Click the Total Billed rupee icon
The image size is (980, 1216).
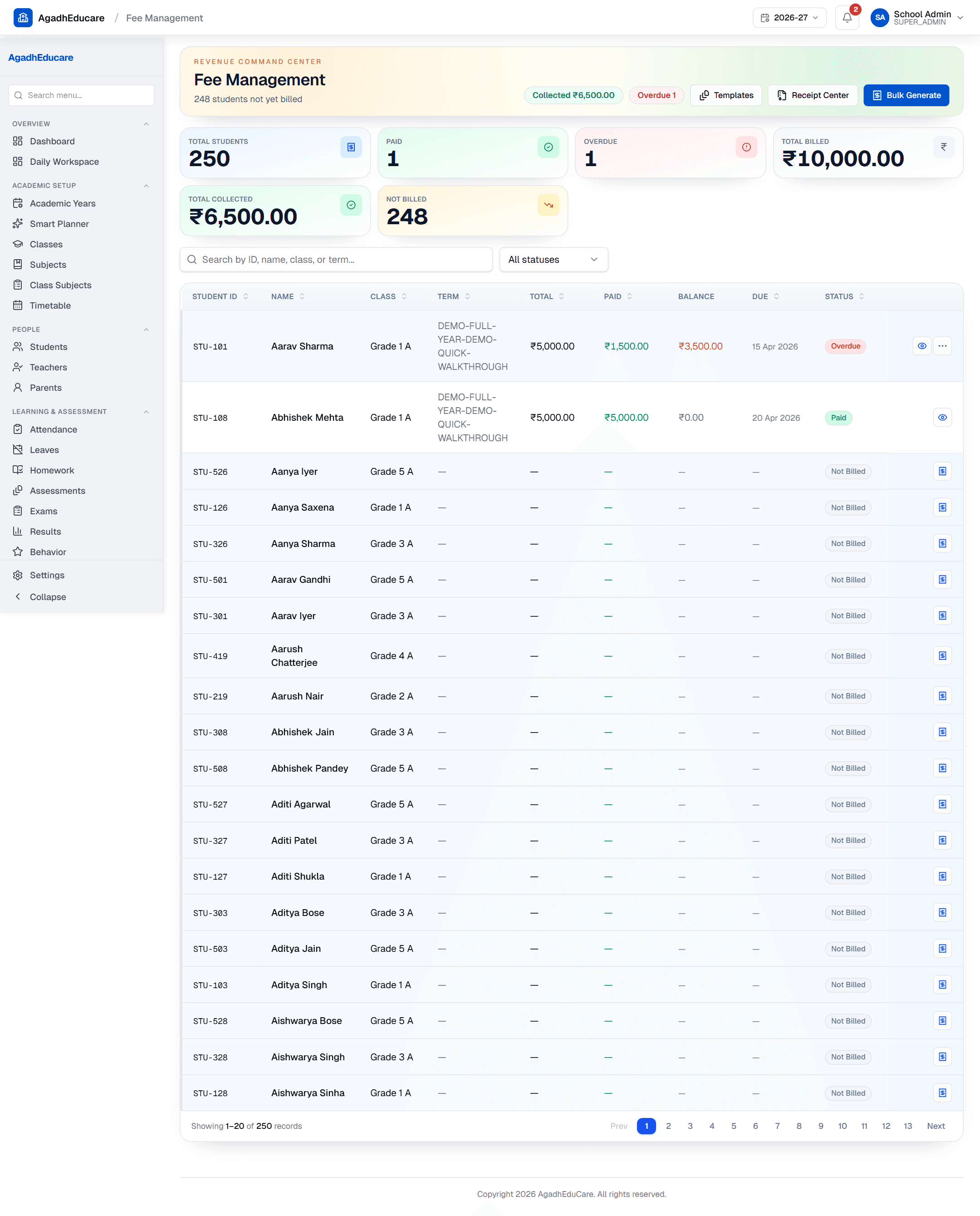943,148
